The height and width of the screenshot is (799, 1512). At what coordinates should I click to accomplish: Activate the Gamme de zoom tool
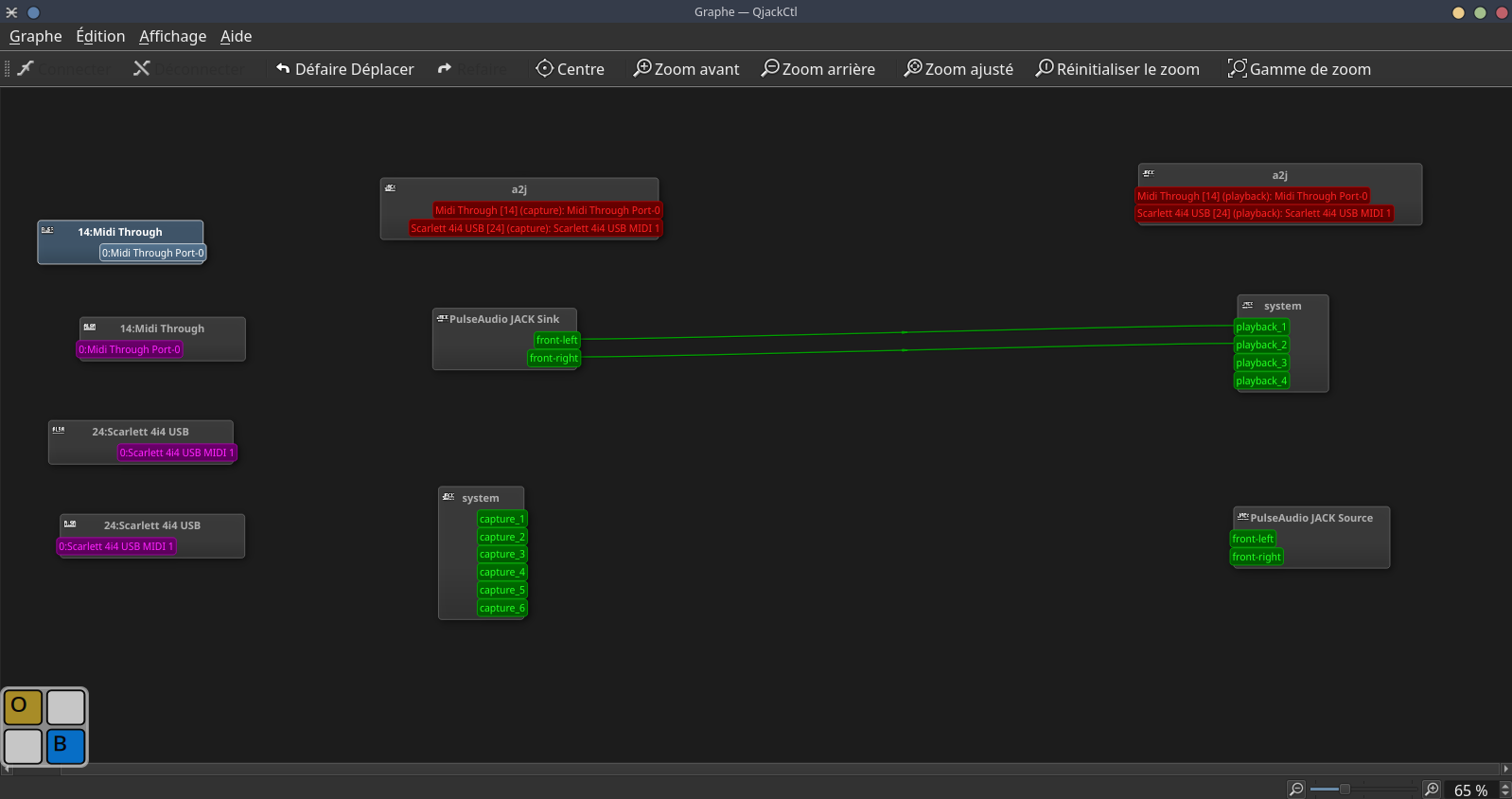[x=1299, y=69]
